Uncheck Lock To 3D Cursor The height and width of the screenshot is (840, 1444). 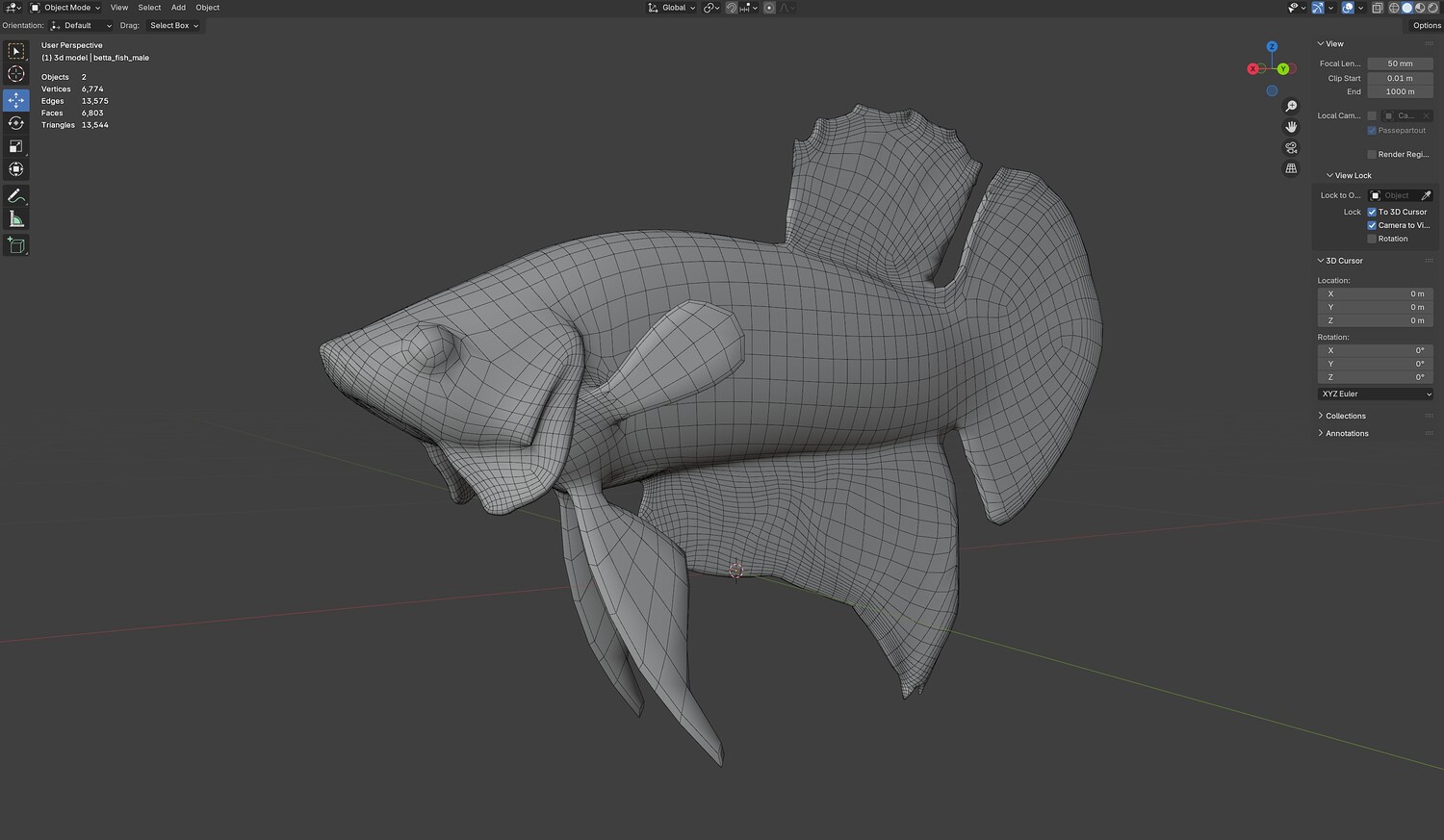point(1372,212)
